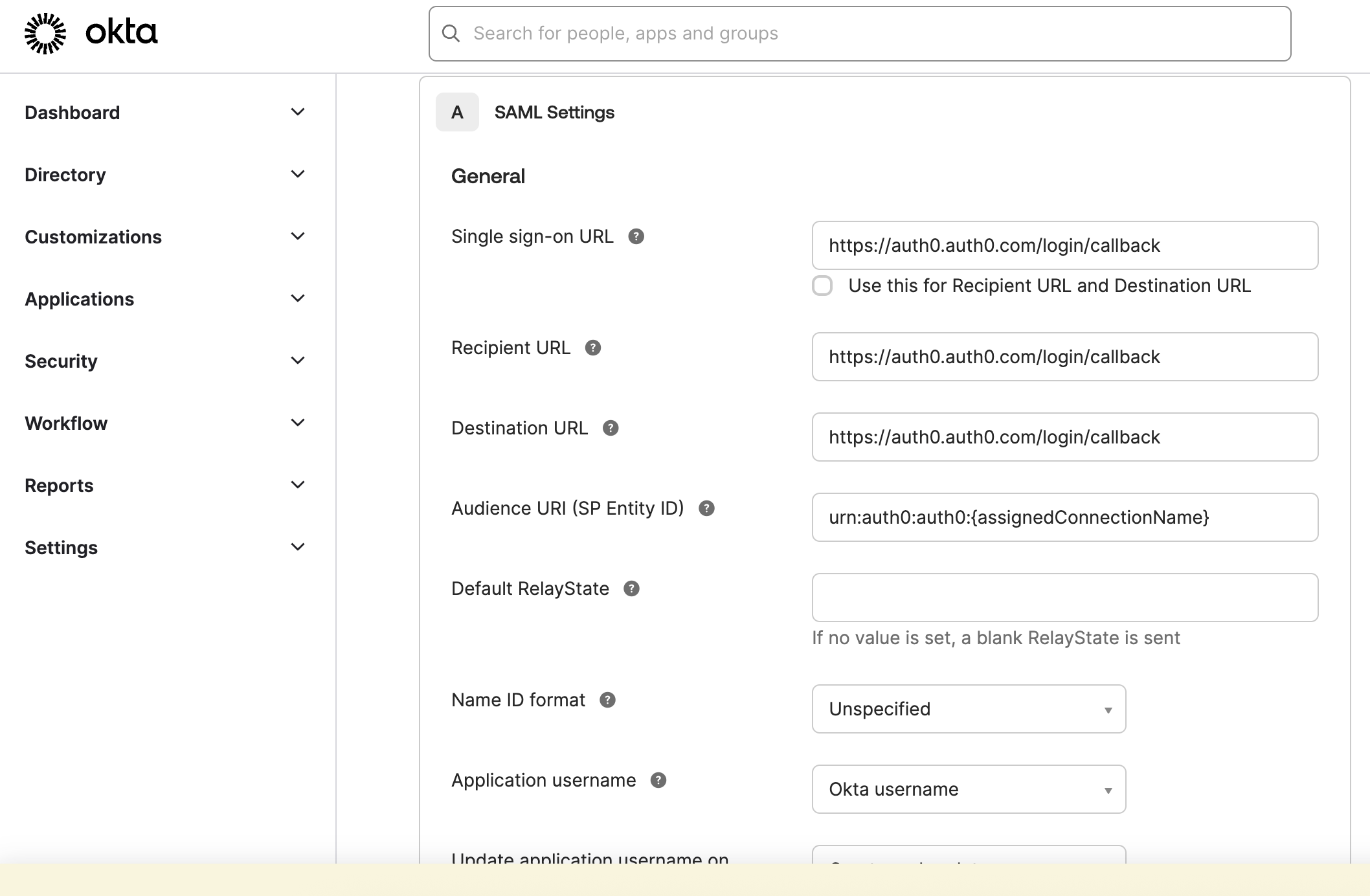Open the Application username dropdown

click(x=969, y=789)
